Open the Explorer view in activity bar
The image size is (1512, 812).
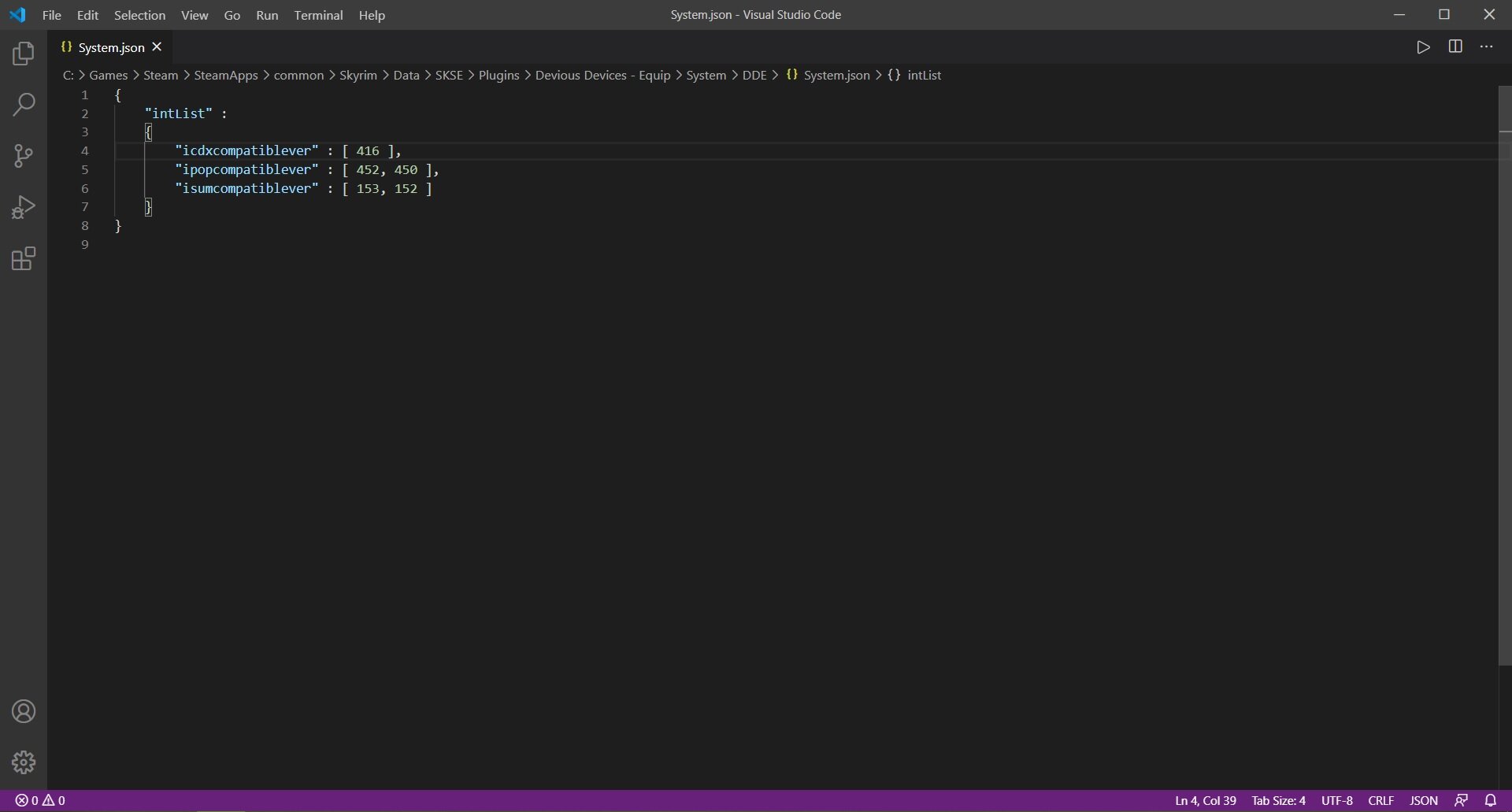click(x=24, y=54)
